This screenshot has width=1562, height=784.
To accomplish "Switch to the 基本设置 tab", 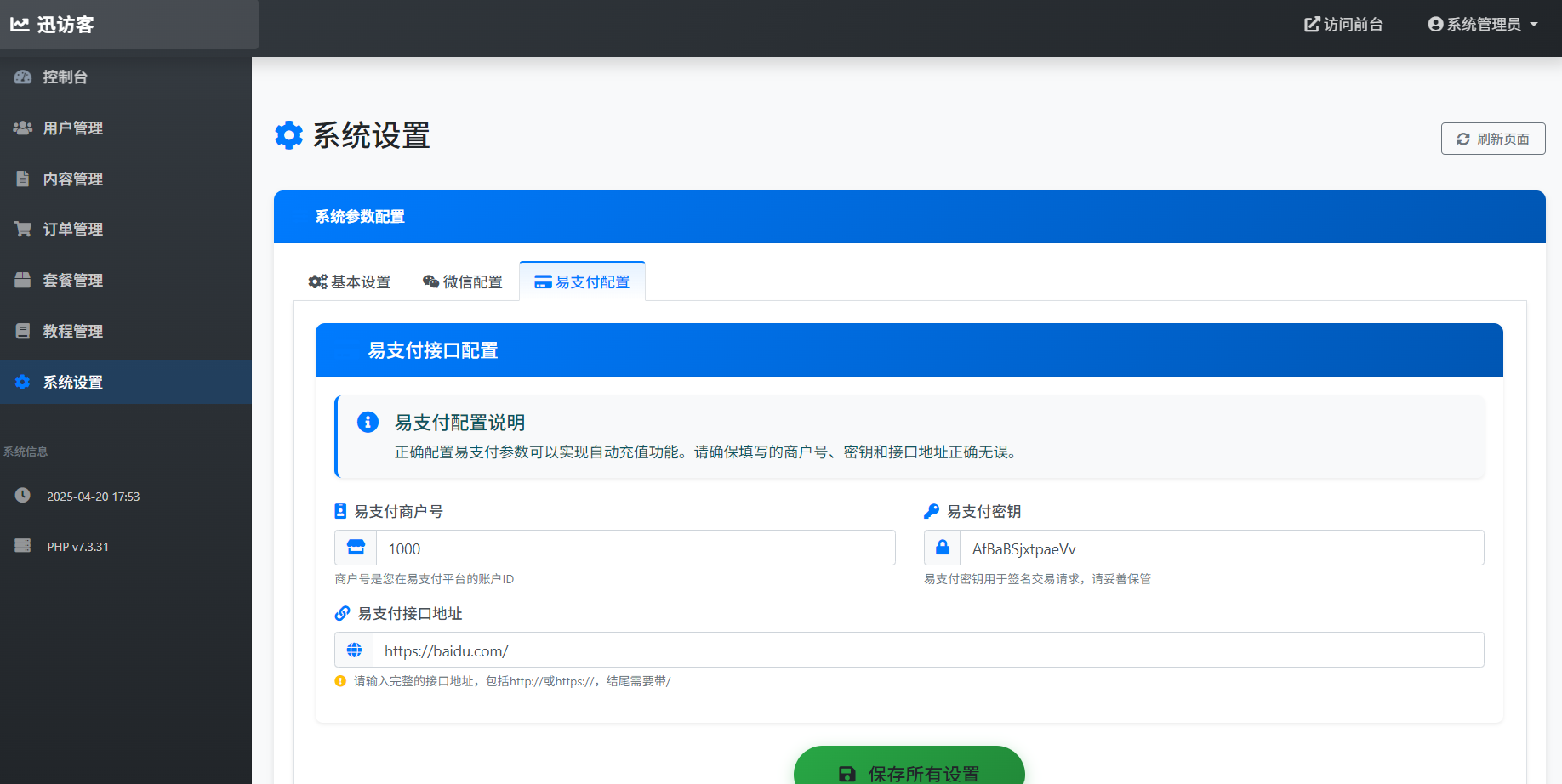I will click(350, 281).
